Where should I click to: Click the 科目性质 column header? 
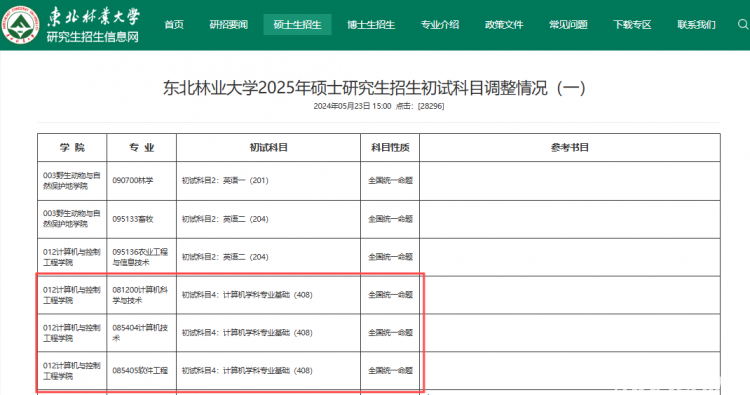coord(390,148)
